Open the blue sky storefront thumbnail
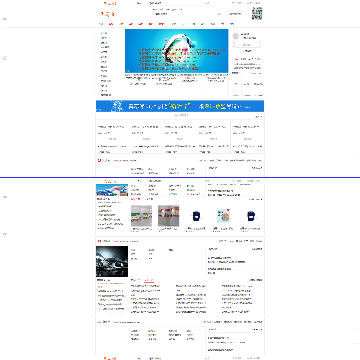Viewport: 360px width, 360px height. pos(112,190)
